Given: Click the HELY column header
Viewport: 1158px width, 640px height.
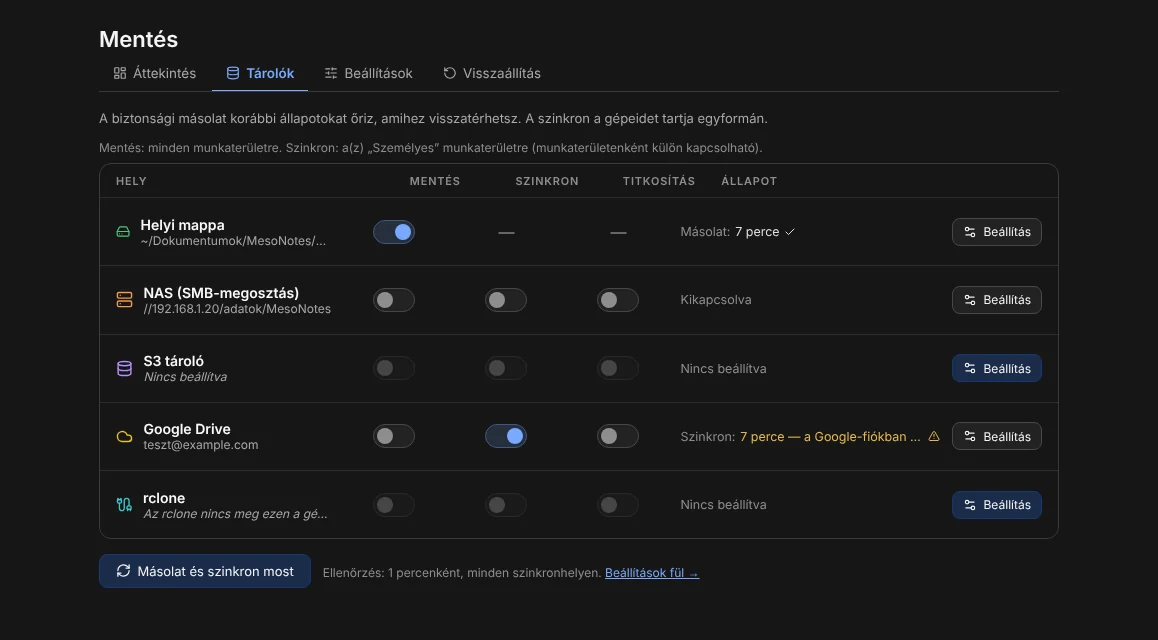Looking at the screenshot, I should coord(131,181).
